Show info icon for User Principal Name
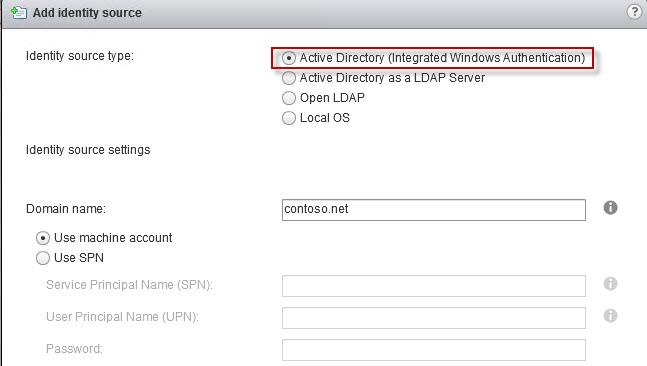The width and height of the screenshot is (647, 366). [x=610, y=316]
